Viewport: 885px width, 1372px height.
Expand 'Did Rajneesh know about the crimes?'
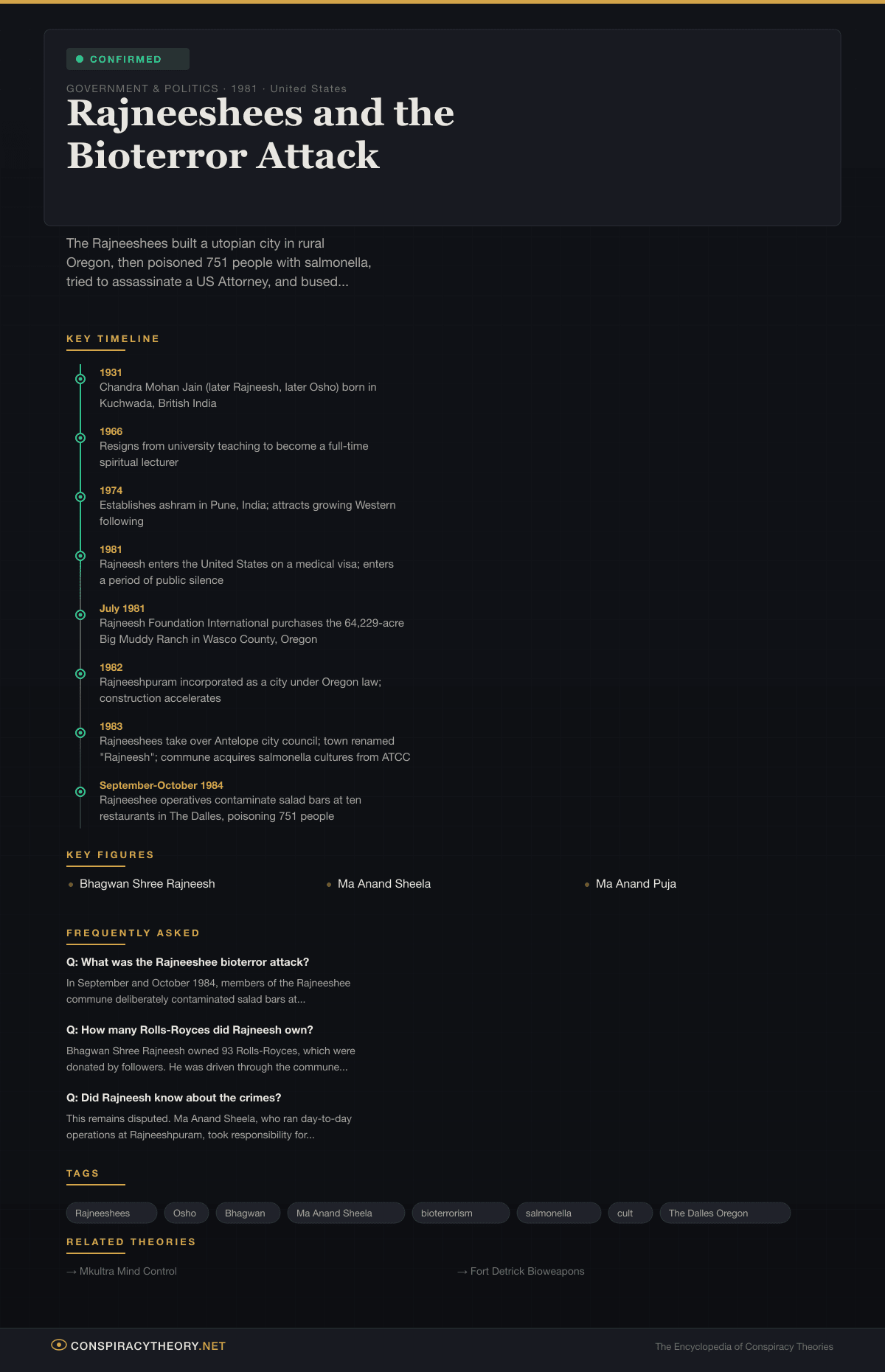[173, 1098]
